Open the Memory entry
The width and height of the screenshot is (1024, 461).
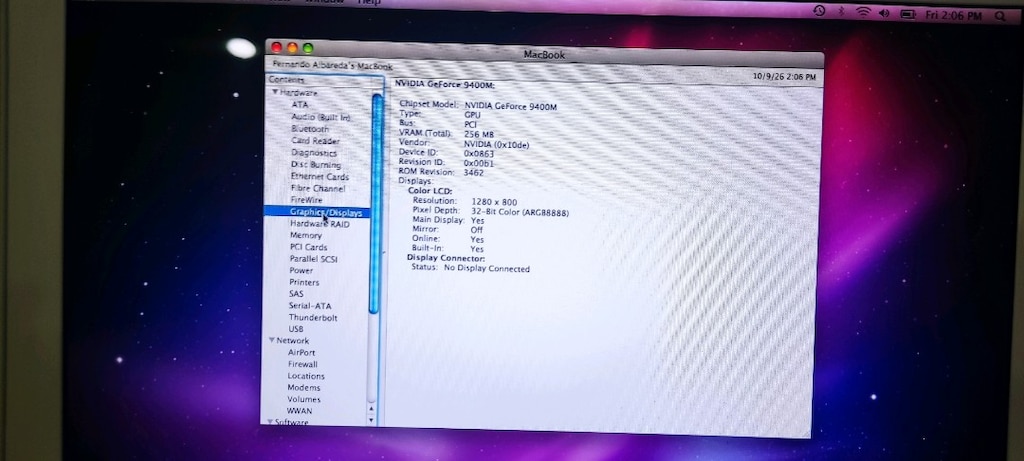(306, 235)
